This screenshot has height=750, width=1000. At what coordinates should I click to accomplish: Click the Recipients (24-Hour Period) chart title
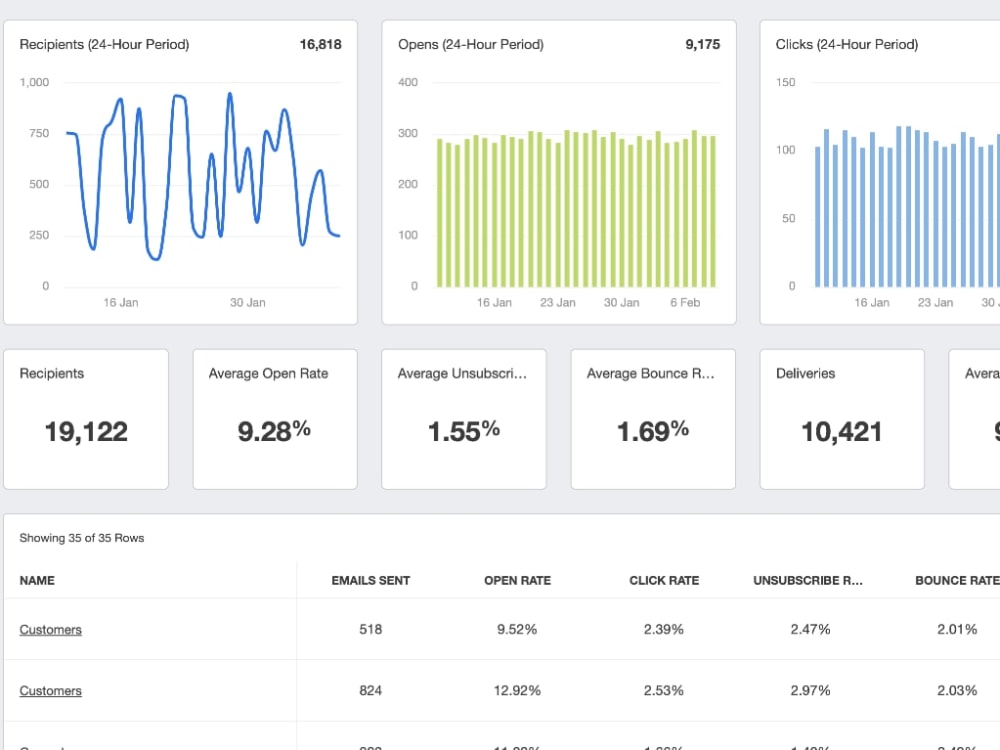click(x=104, y=45)
